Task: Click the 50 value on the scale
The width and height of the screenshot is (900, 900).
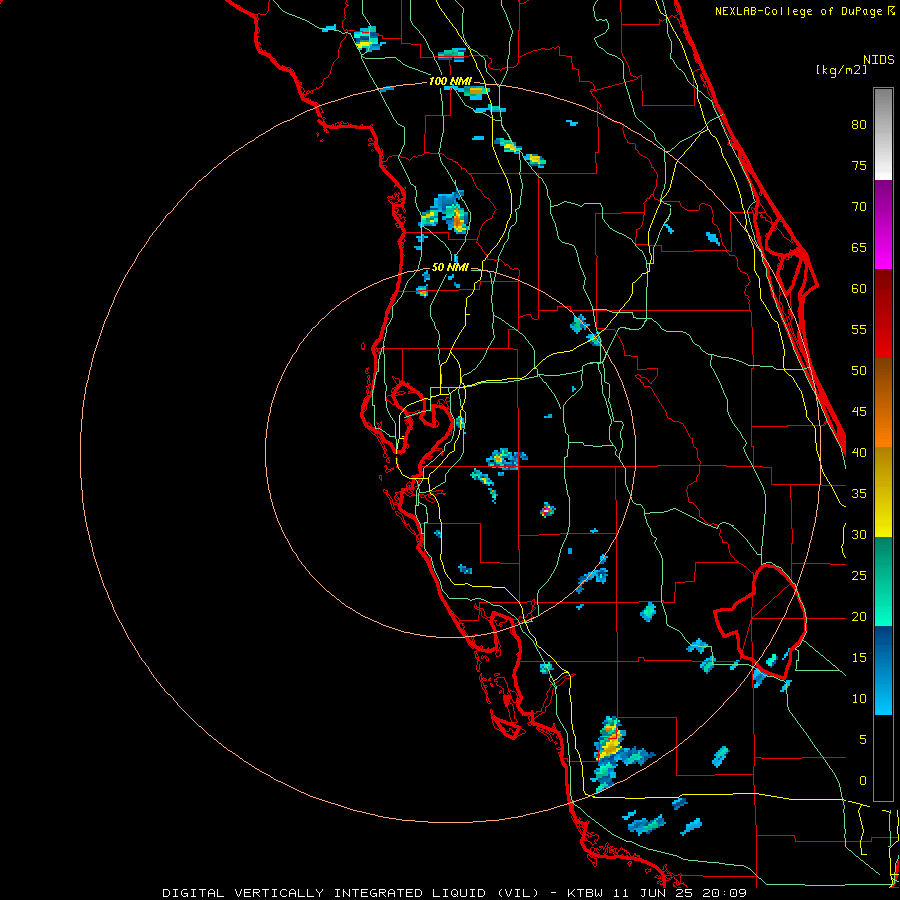Action: point(859,371)
